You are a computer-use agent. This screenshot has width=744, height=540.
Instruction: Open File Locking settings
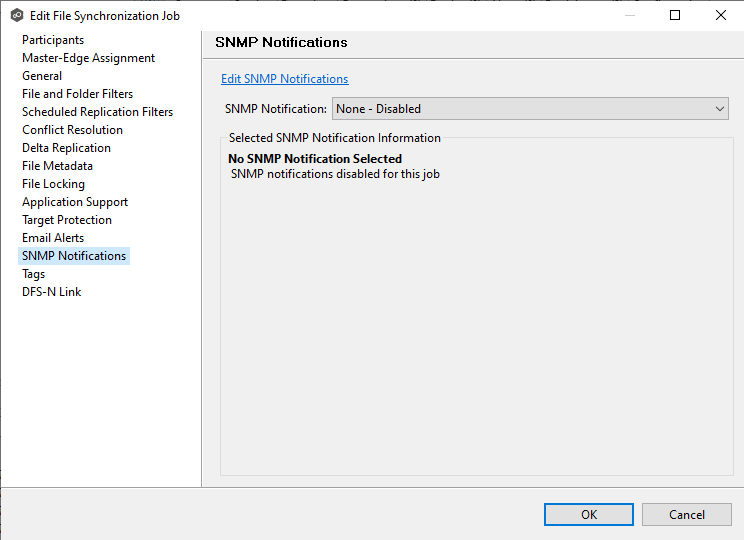[53, 184]
